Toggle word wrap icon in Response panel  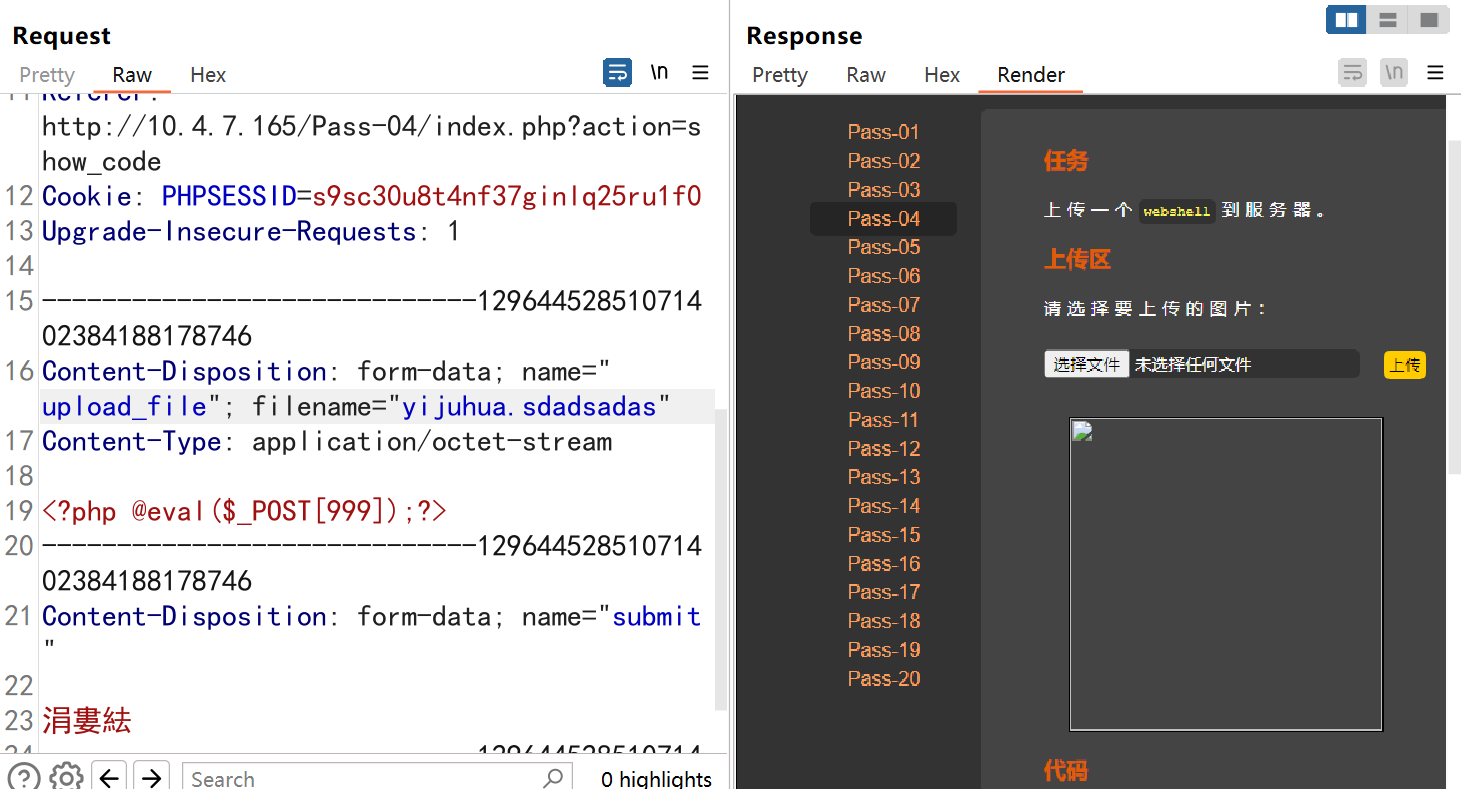coord(1353,73)
